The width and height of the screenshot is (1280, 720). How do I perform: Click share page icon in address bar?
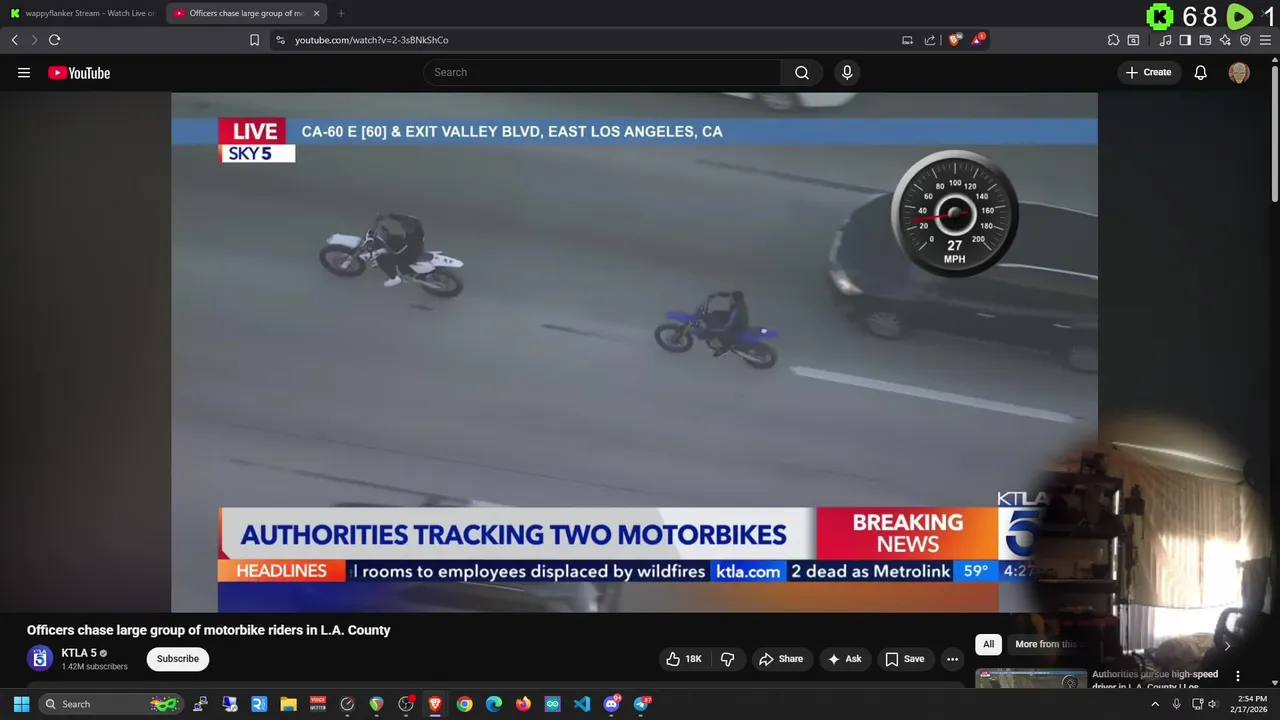pos(930,40)
